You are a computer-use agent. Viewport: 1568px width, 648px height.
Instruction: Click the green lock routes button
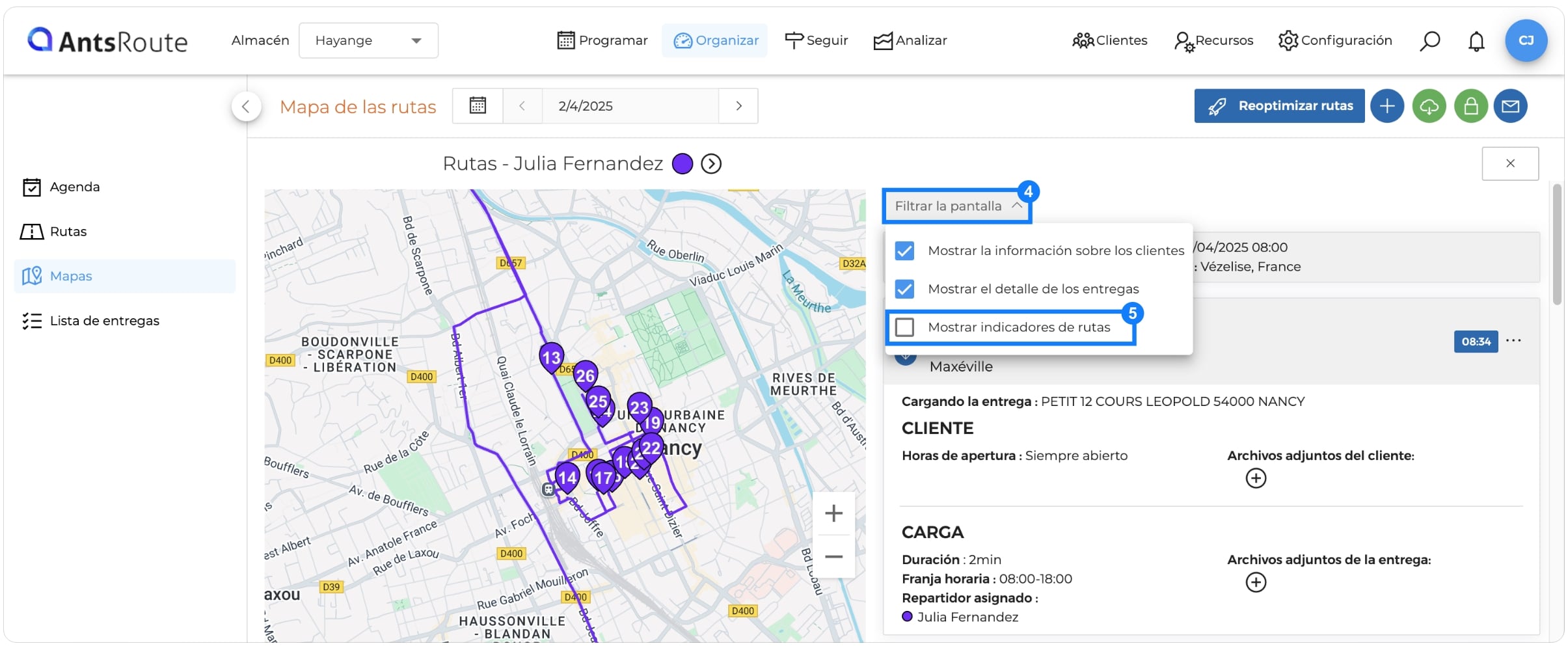(1470, 105)
